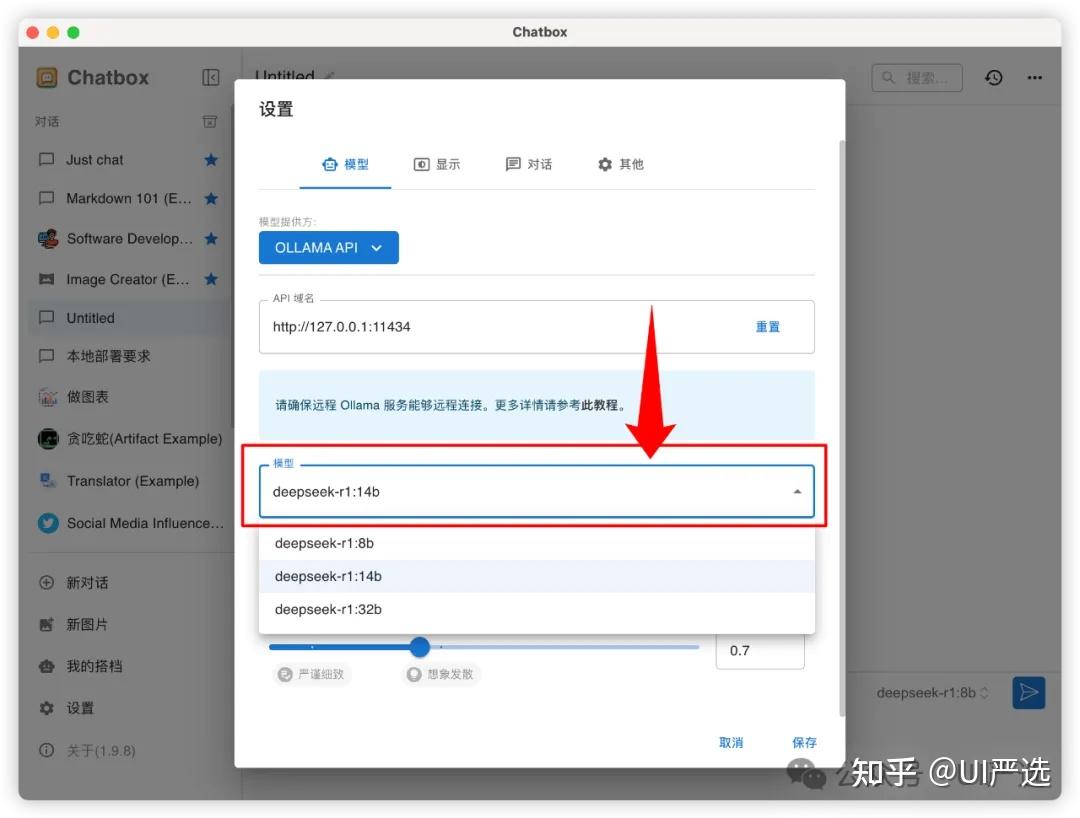1080x818 pixels.
Task: Click 保存 to save settings
Action: (804, 742)
